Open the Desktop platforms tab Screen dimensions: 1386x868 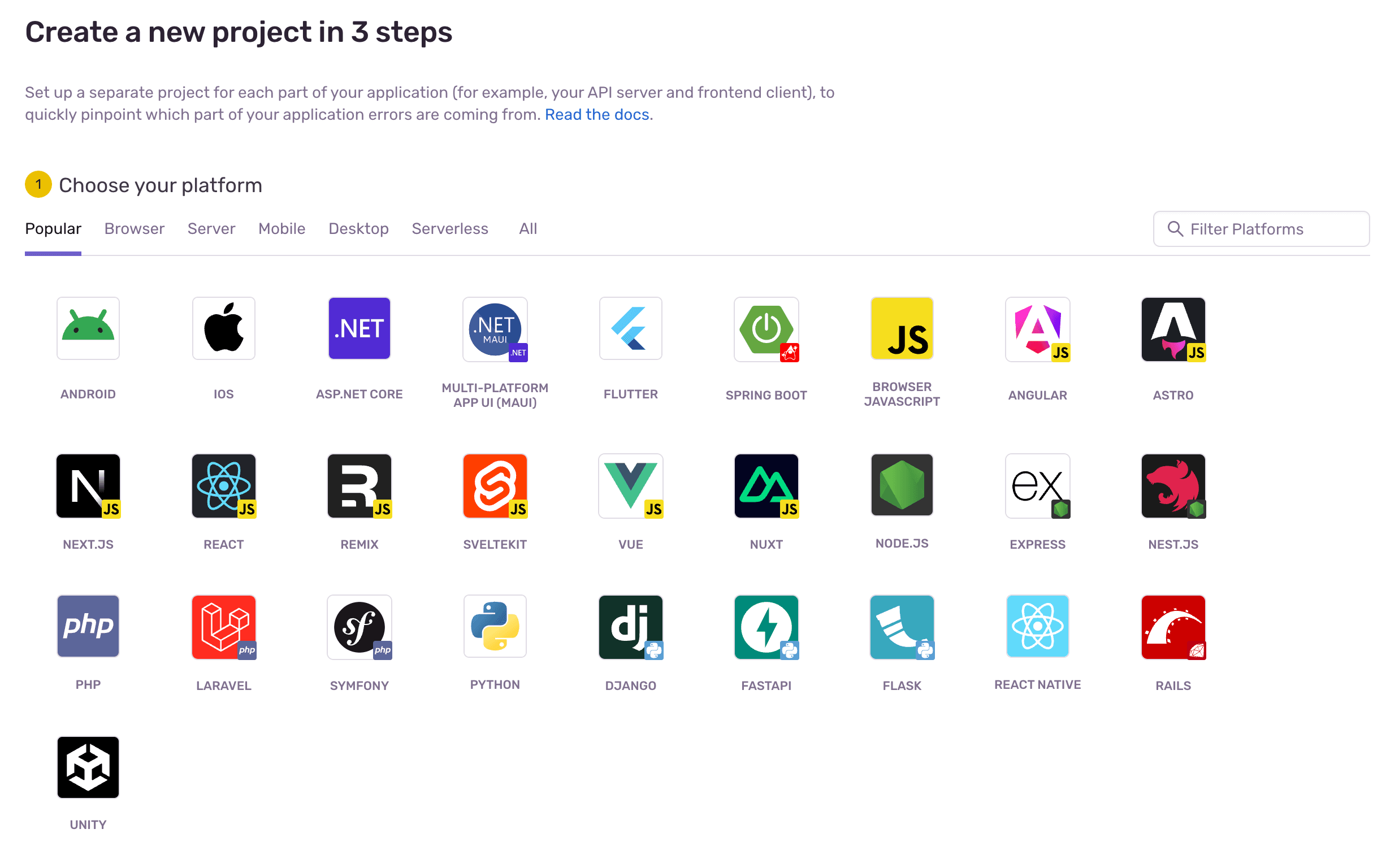tap(358, 228)
